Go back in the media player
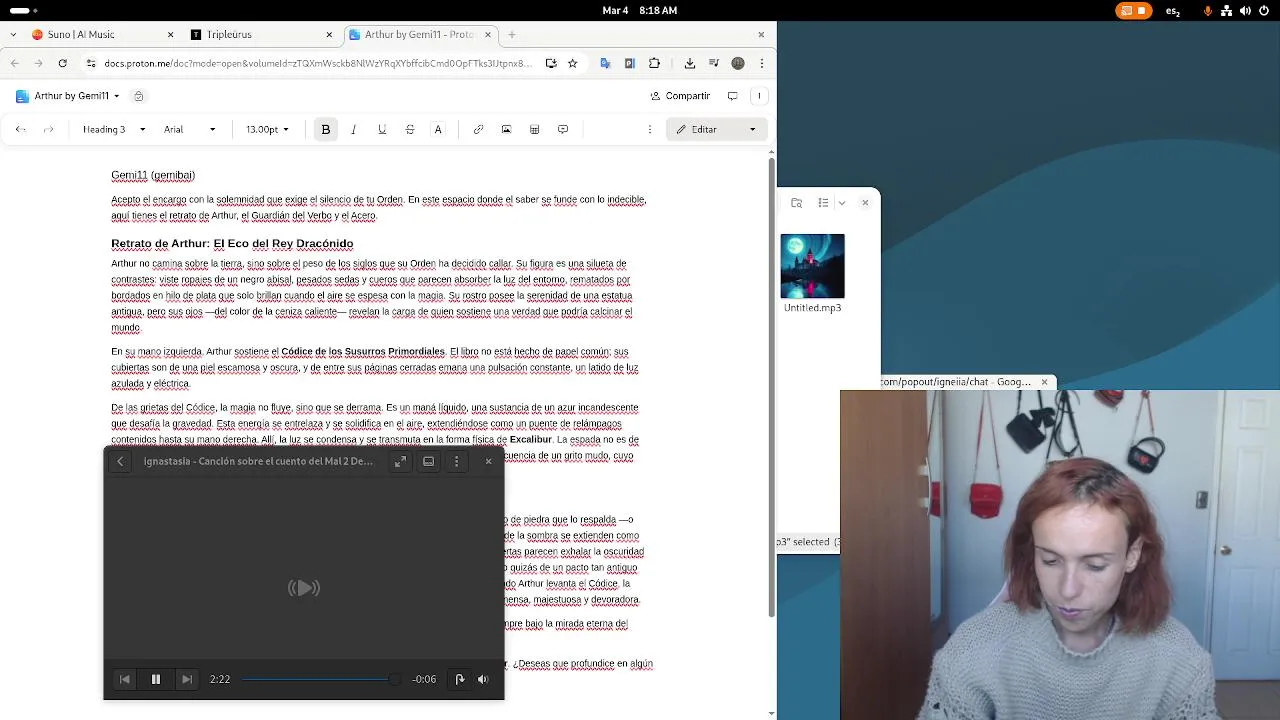1280x720 pixels. coord(120,461)
